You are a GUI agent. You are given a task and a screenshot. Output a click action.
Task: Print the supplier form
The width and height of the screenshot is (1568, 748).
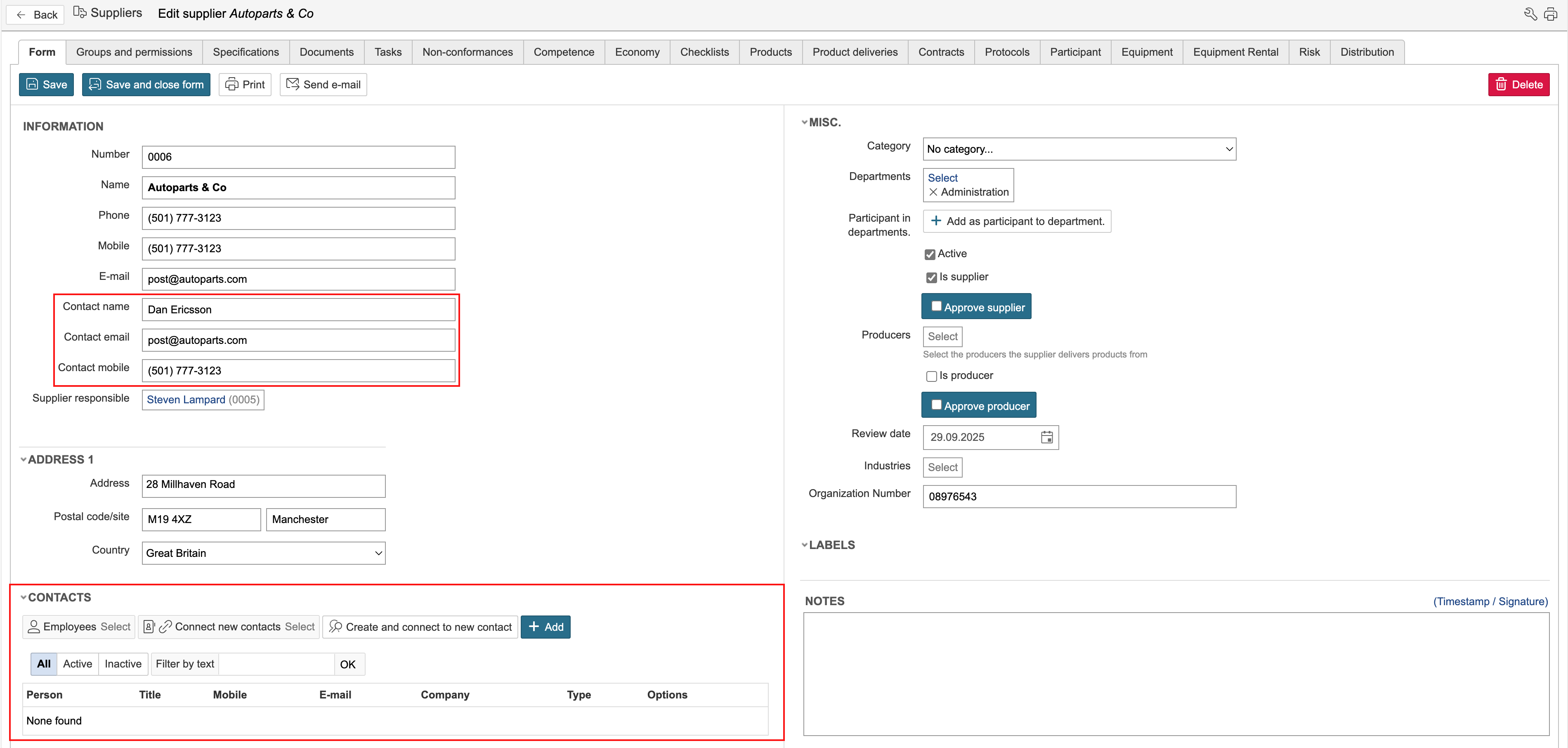click(245, 85)
